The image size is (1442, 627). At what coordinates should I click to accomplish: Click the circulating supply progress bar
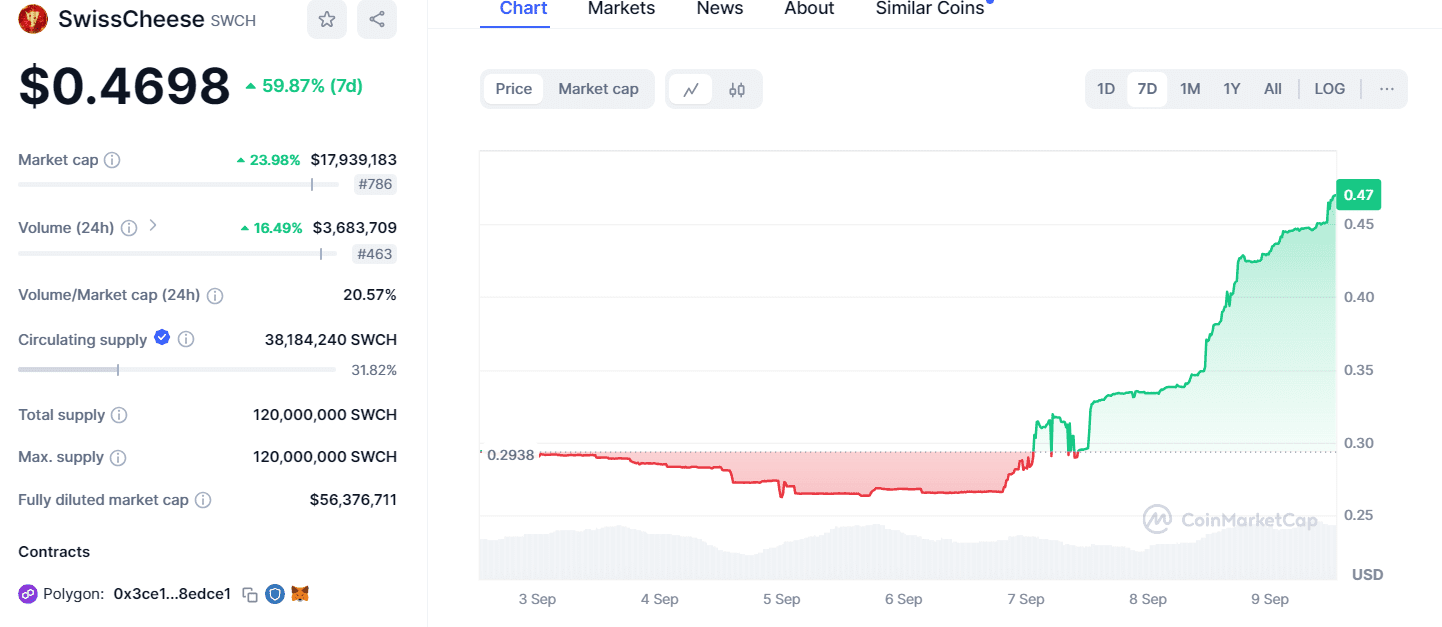[x=177, y=369]
